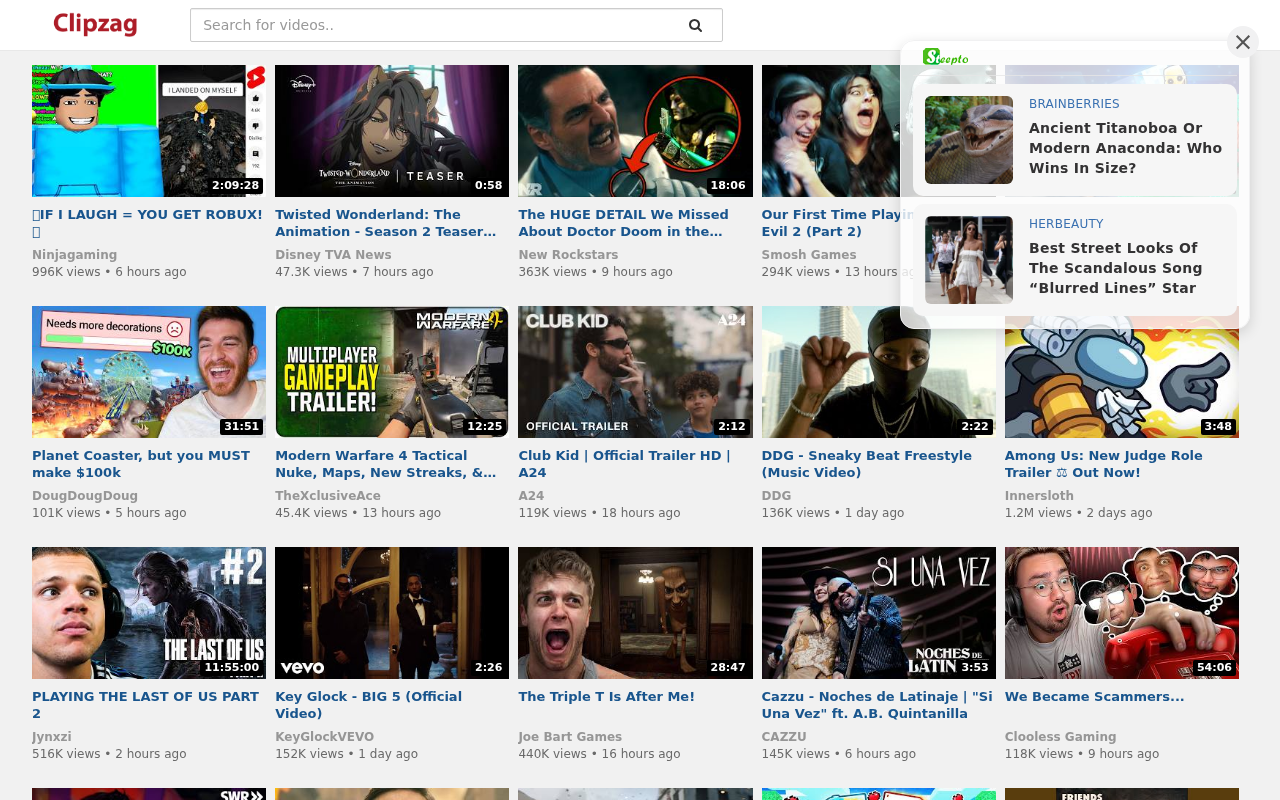Visit Joe Bart Games channel
The height and width of the screenshot is (800, 1280).
[570, 737]
